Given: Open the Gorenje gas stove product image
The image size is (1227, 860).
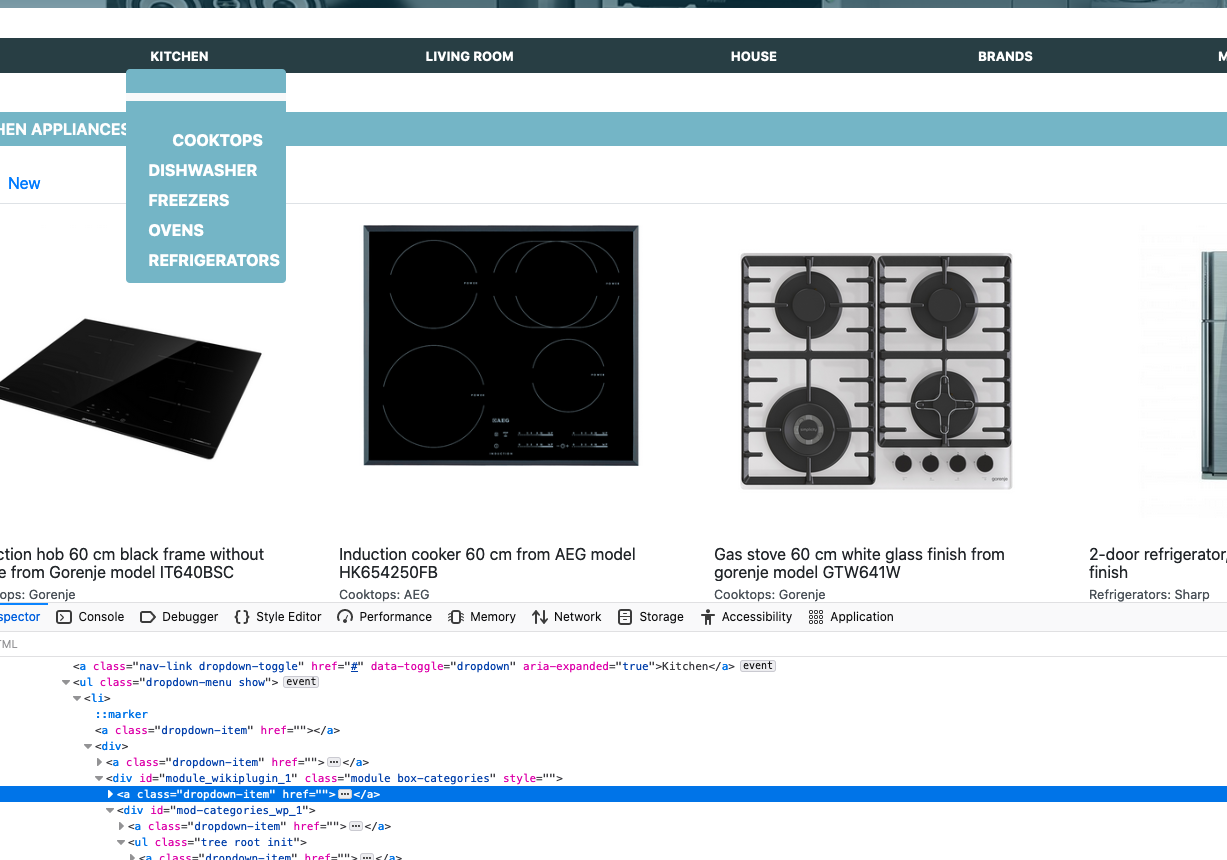Looking at the screenshot, I should tap(876, 371).
